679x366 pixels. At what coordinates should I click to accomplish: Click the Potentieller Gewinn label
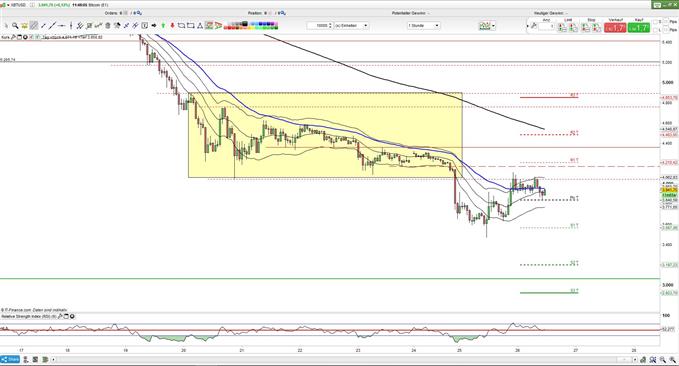click(409, 13)
